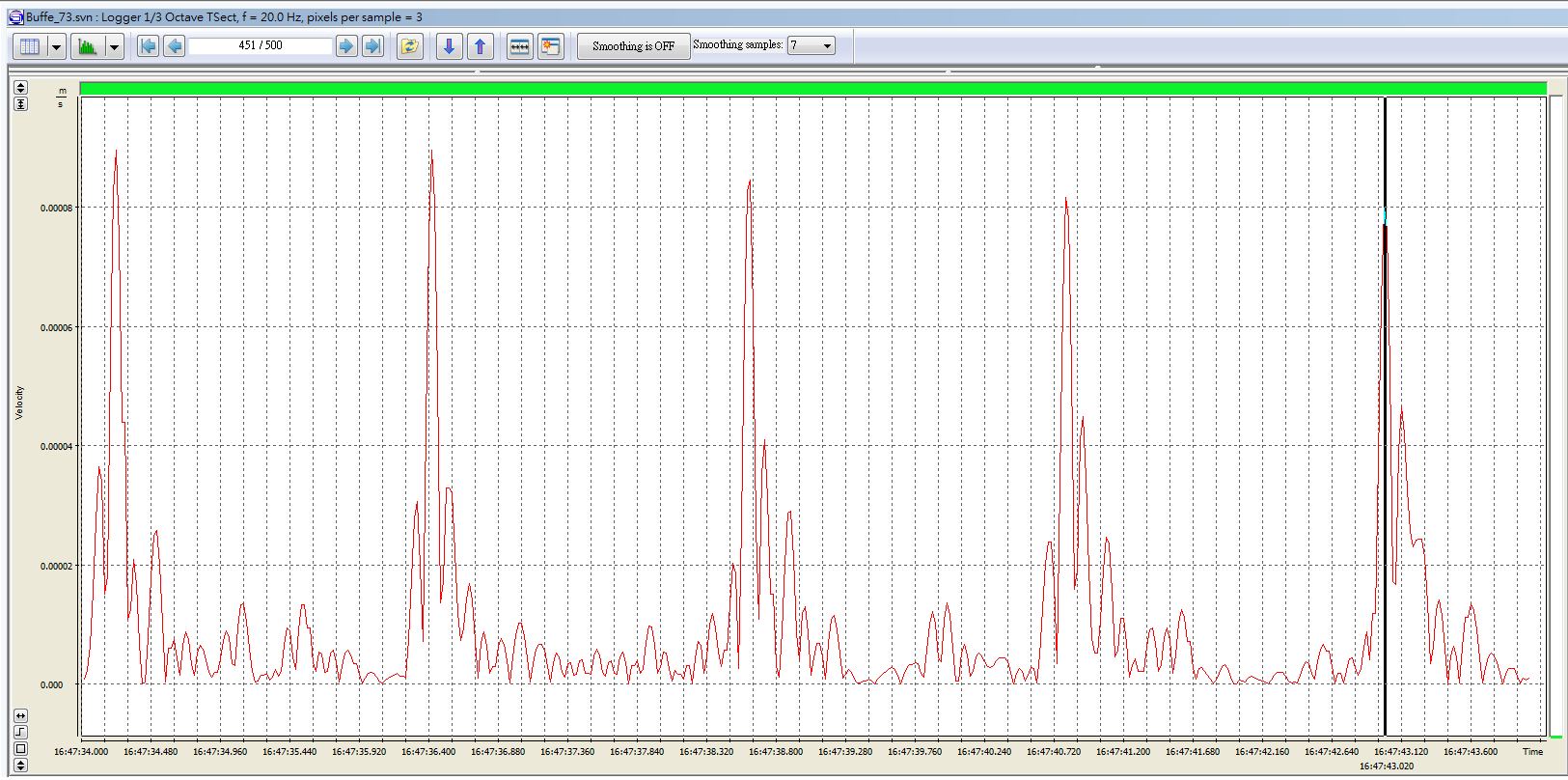This screenshot has height=780, width=1568.
Task: Click the black vertical cursor line in the graph
Action: [1385, 415]
